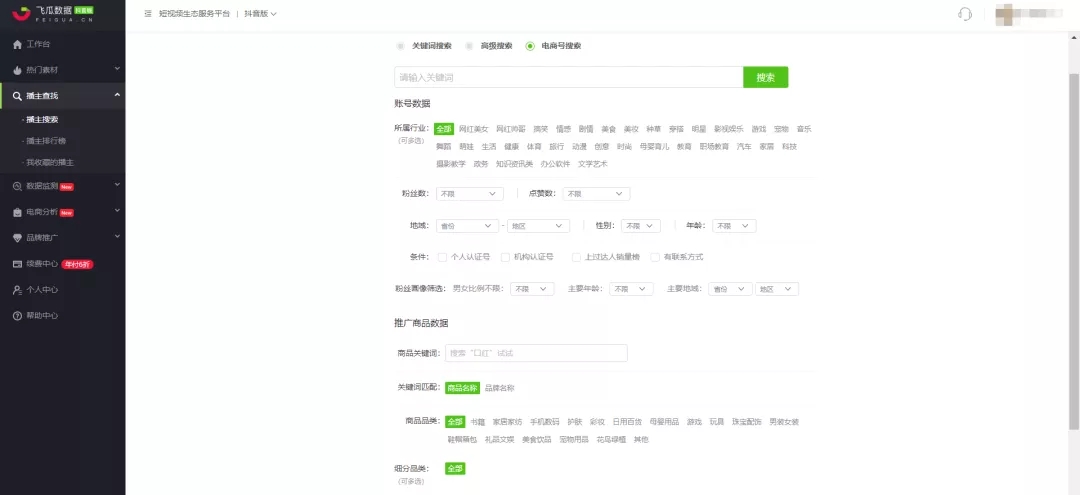This screenshot has height=495, width=1080.
Task: Select the 关键词搜索 radio button
Action: 401,46
